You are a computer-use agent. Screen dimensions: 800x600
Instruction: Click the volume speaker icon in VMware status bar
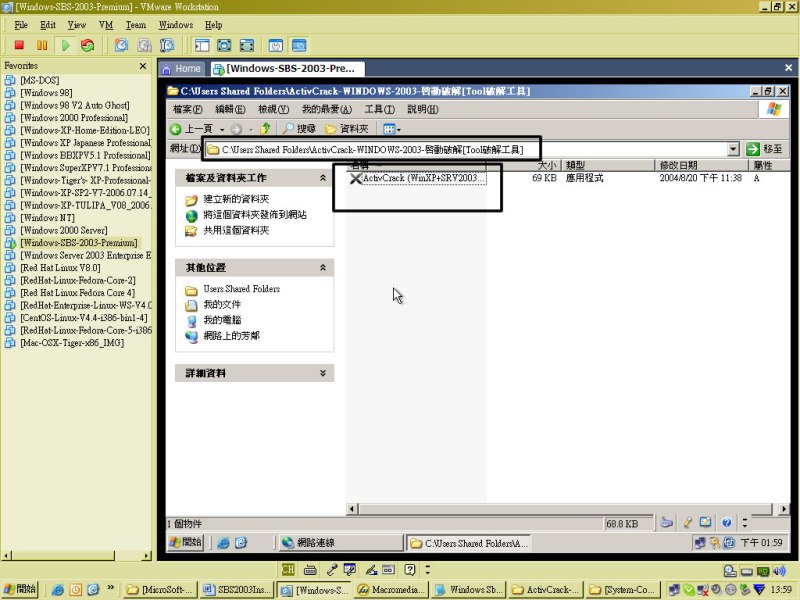click(x=779, y=571)
